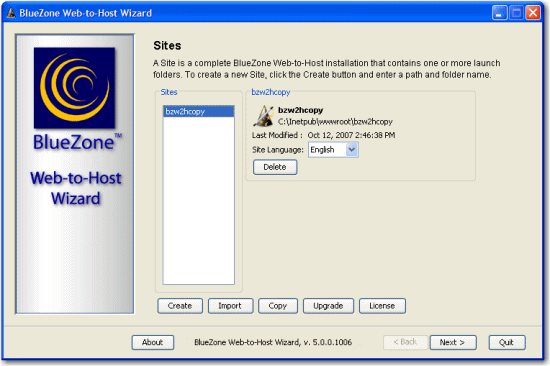Quit the wizard
This screenshot has height=366, width=550.
pos(507,342)
